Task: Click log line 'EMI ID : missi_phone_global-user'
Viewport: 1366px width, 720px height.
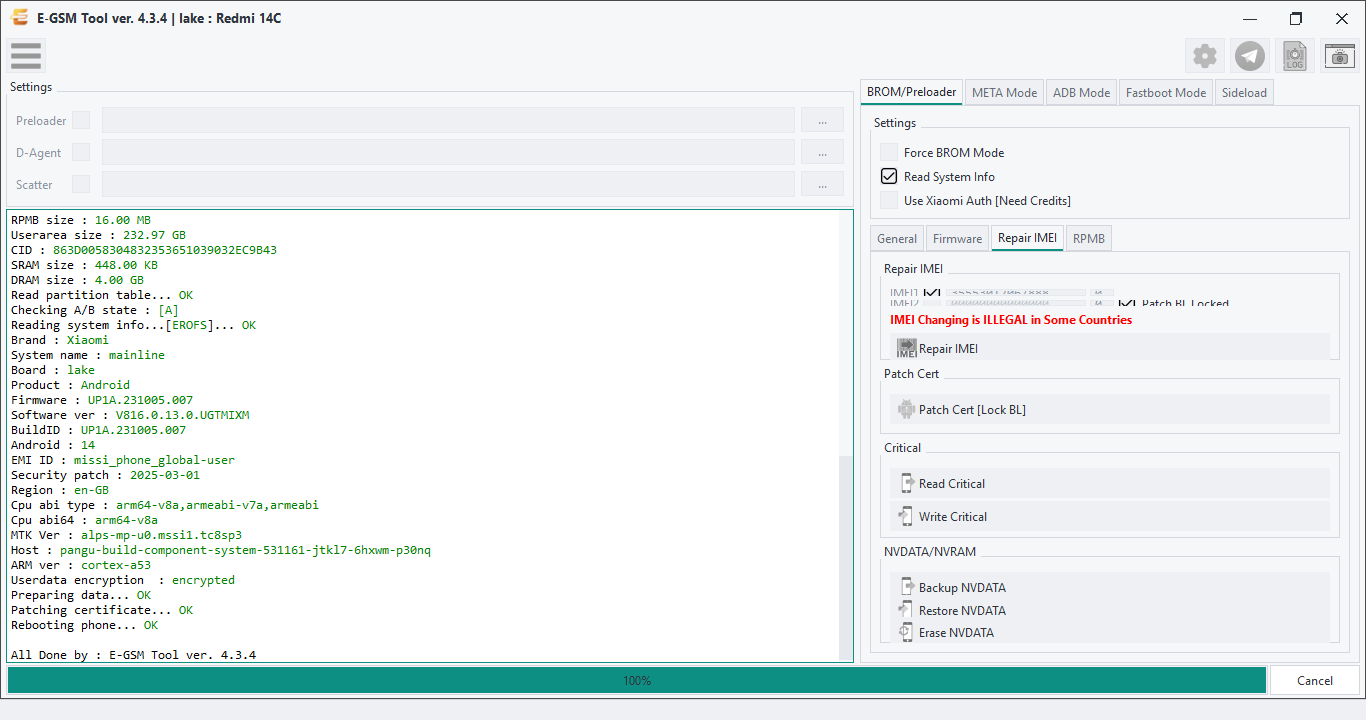Action: tap(123, 460)
